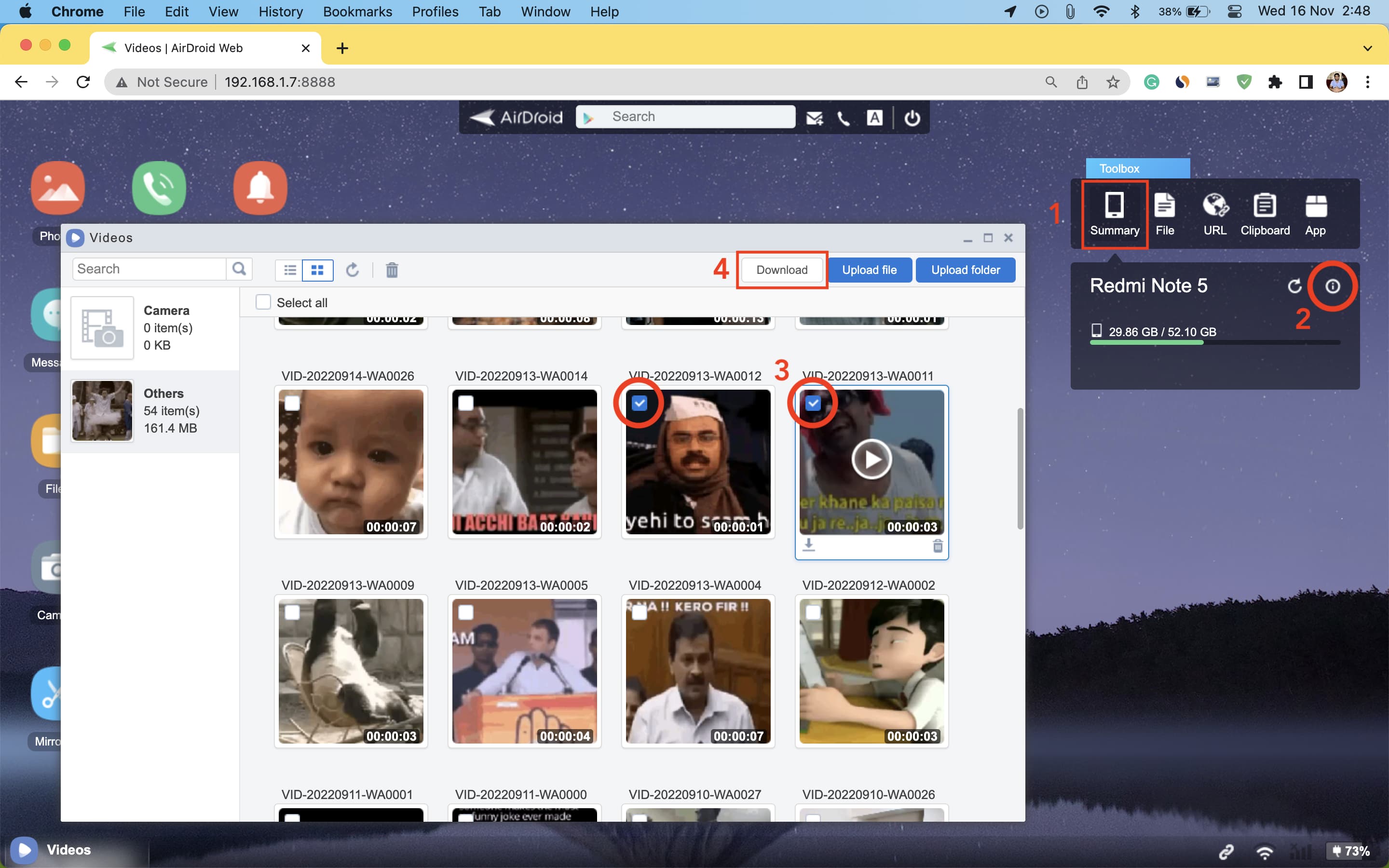Expand the Chrome tab search chevron

tap(1367, 48)
